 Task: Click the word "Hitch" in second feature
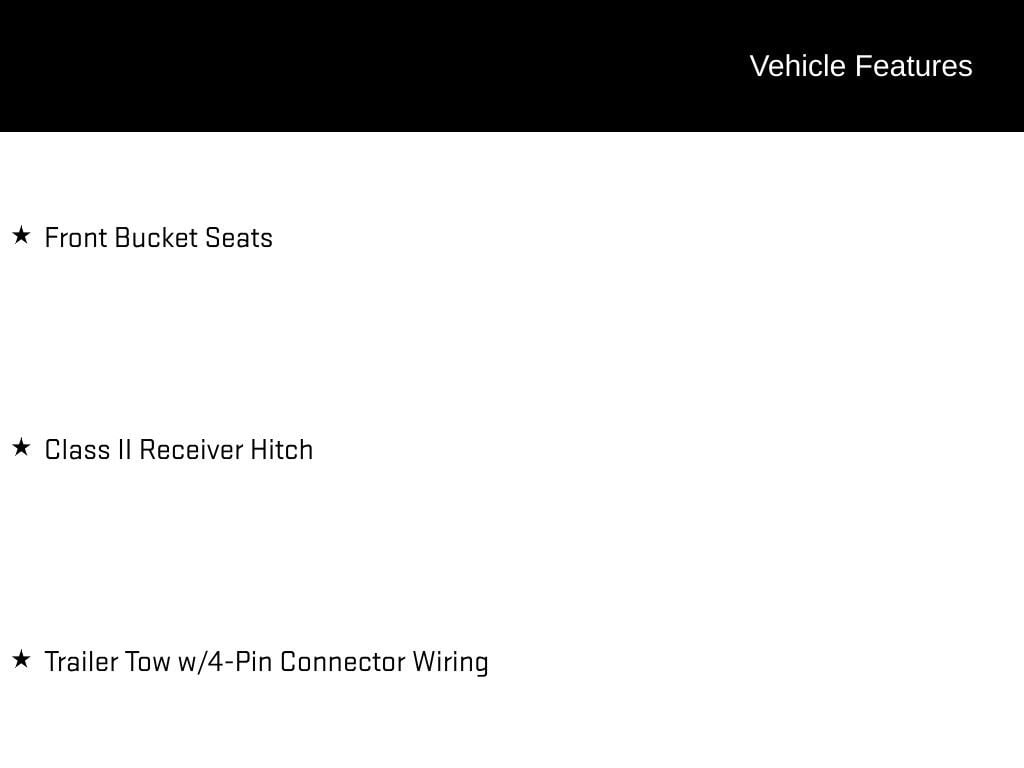click(x=281, y=450)
